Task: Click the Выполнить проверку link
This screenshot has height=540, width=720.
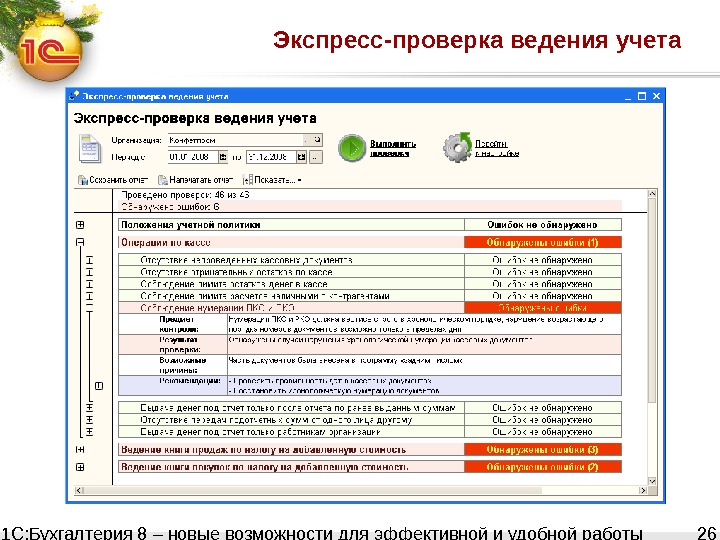Action: [x=393, y=148]
